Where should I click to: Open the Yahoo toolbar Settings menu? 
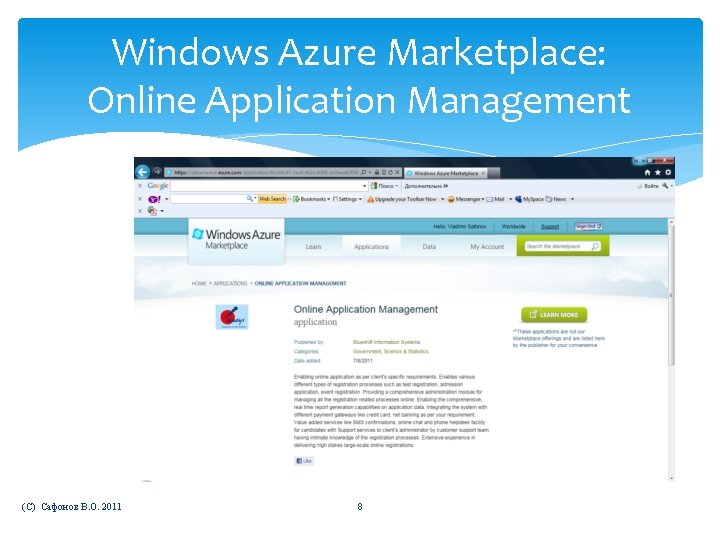pos(347,199)
